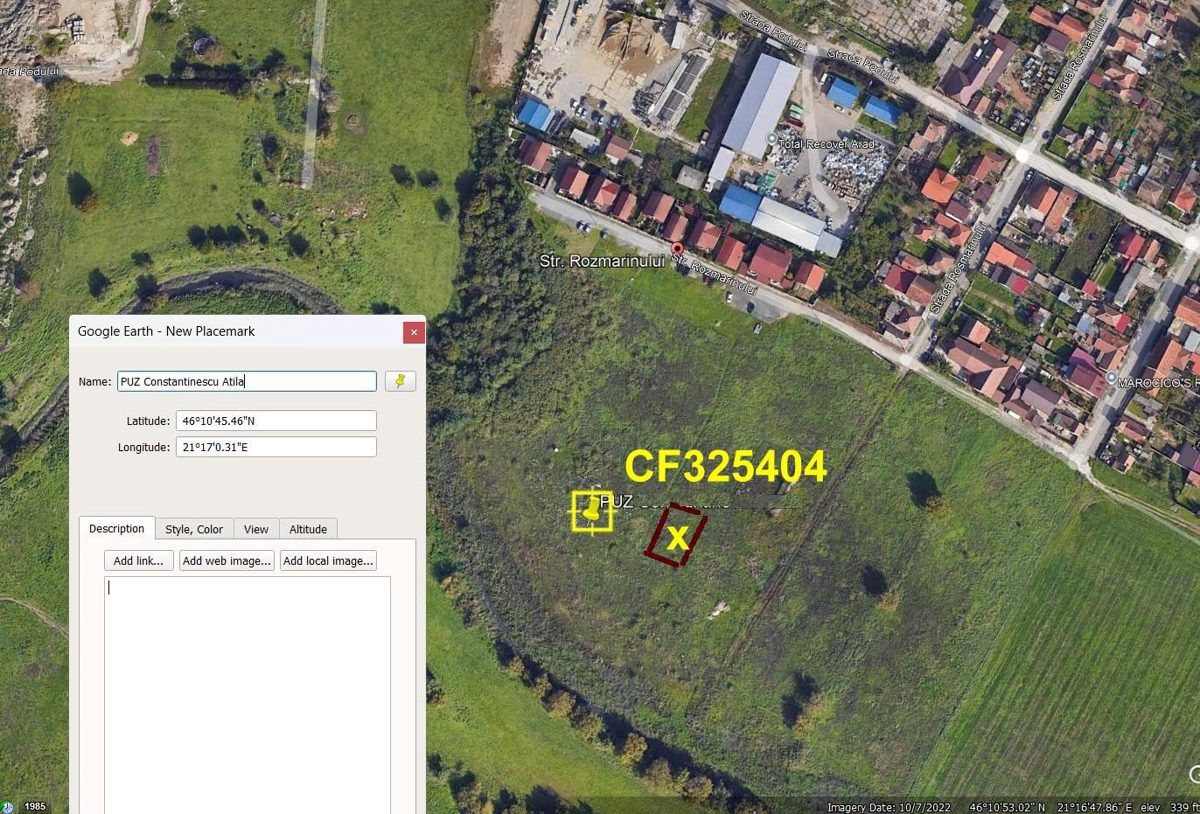Click the Add local image... button
The height and width of the screenshot is (814, 1200).
[x=328, y=561]
